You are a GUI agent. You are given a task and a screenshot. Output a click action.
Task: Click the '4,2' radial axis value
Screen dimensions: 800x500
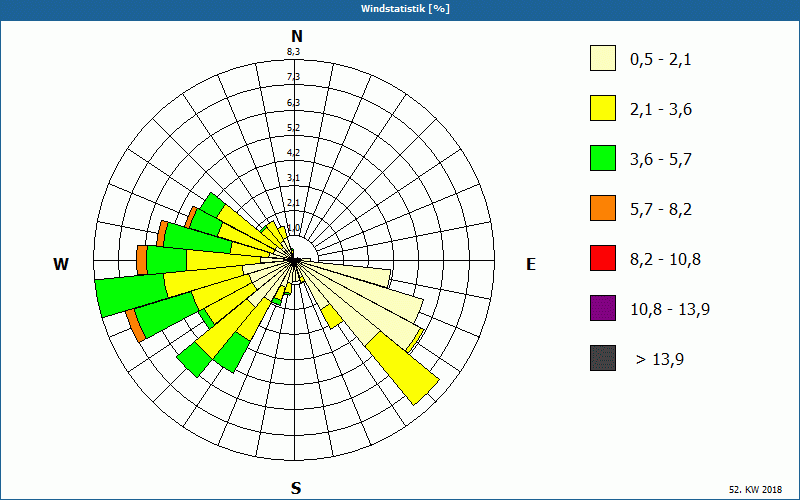pyautogui.click(x=293, y=152)
